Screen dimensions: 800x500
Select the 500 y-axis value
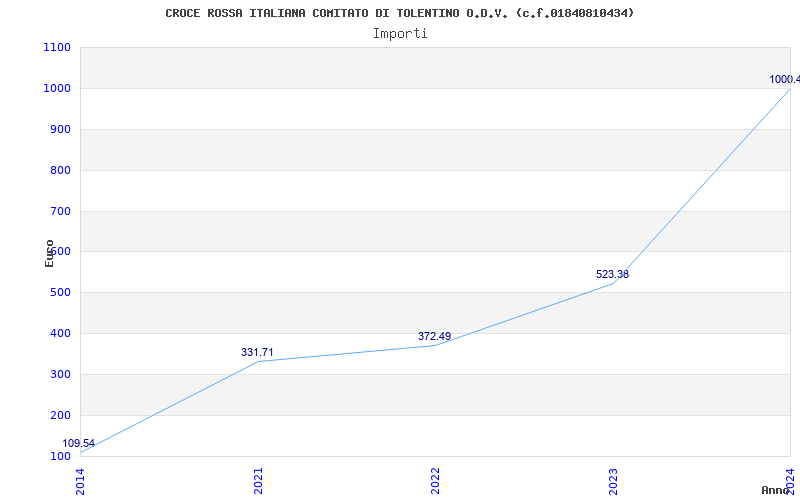pyautogui.click(x=60, y=293)
